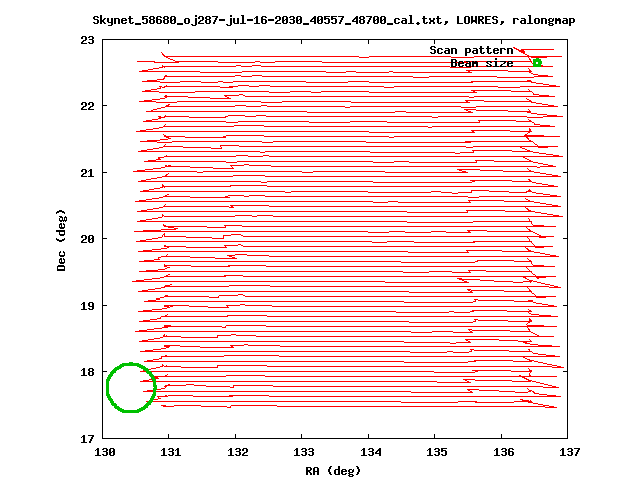Select the Beam size legend label
The height and width of the screenshot is (480, 640).
coord(481,63)
